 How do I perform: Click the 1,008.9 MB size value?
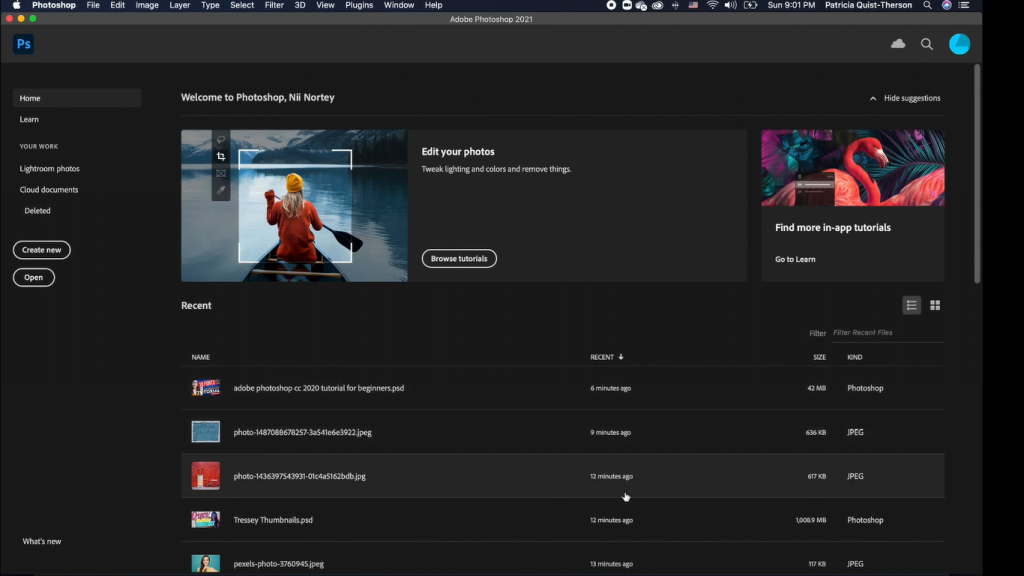[x=810, y=520]
